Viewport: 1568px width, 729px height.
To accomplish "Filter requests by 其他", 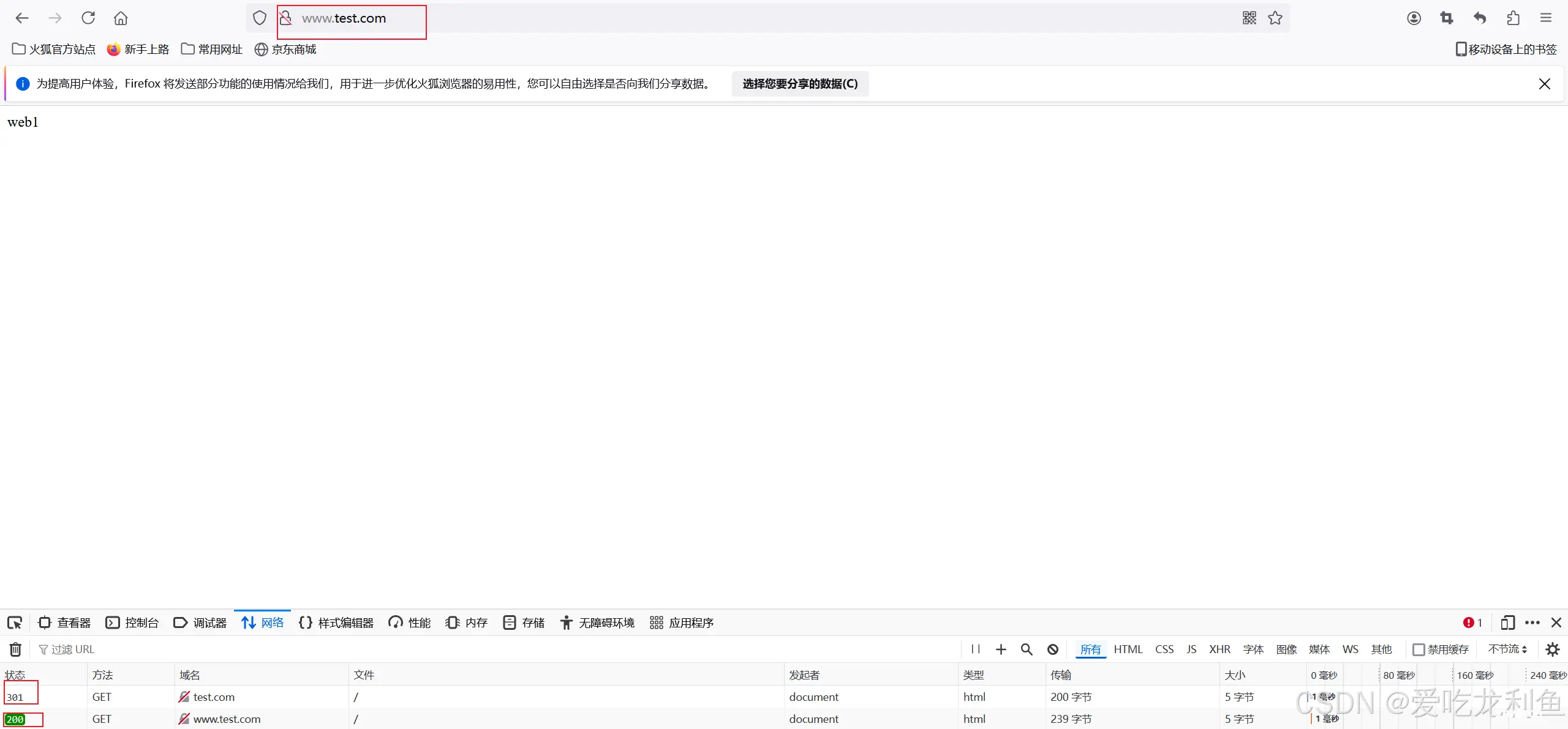I will point(1381,649).
